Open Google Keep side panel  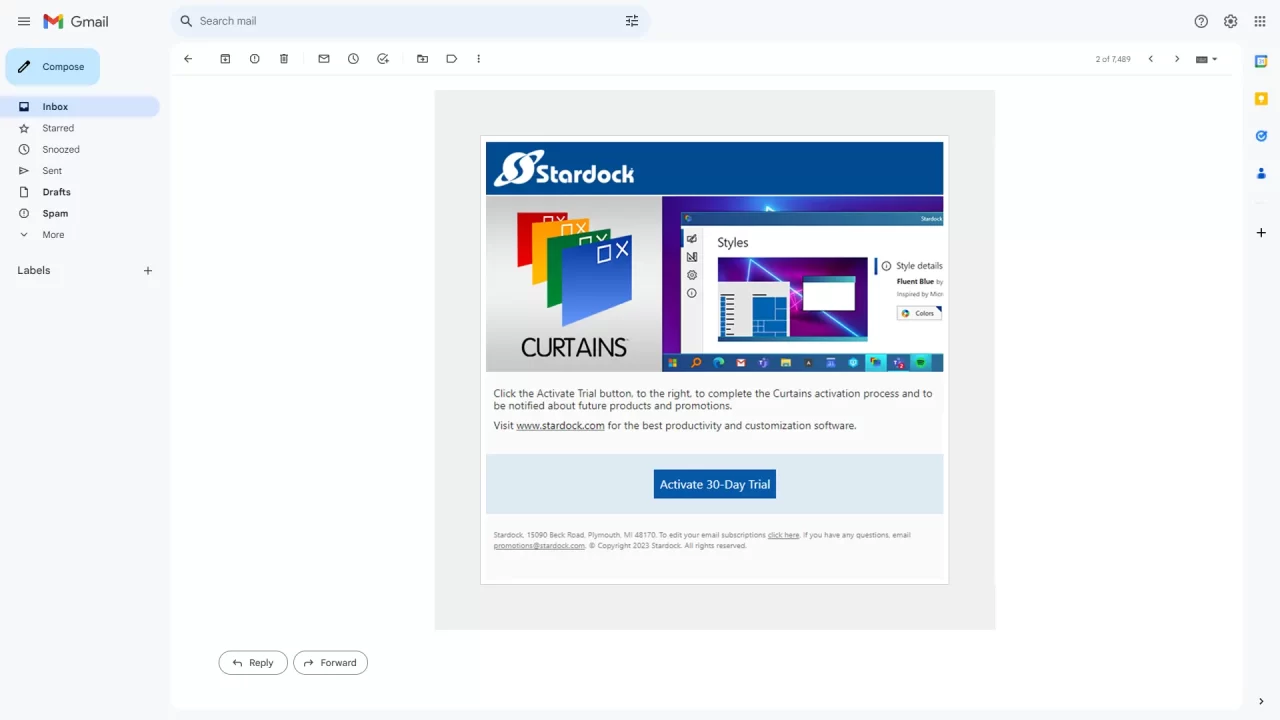tap(1261, 99)
